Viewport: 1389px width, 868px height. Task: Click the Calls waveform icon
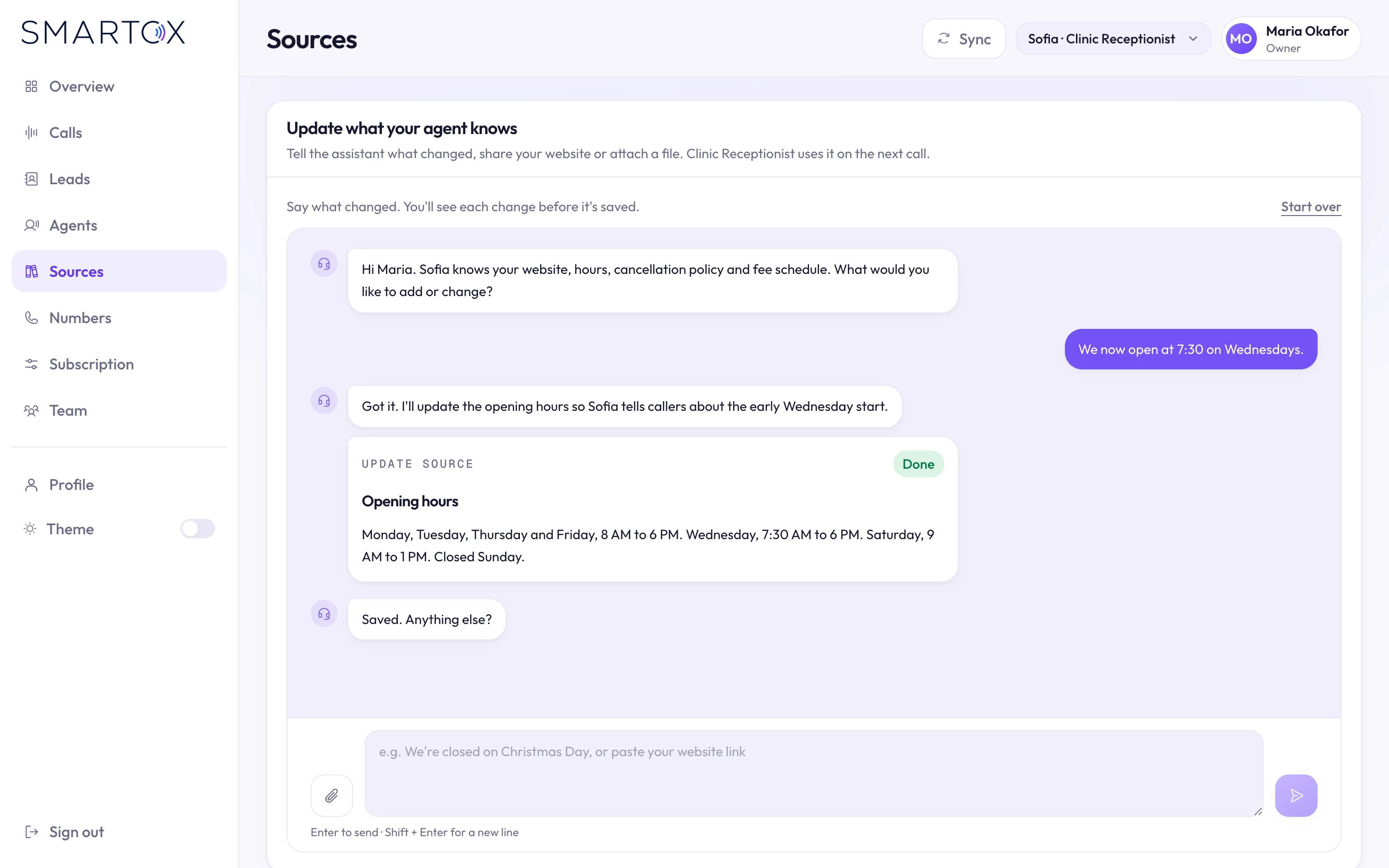pyautogui.click(x=31, y=133)
